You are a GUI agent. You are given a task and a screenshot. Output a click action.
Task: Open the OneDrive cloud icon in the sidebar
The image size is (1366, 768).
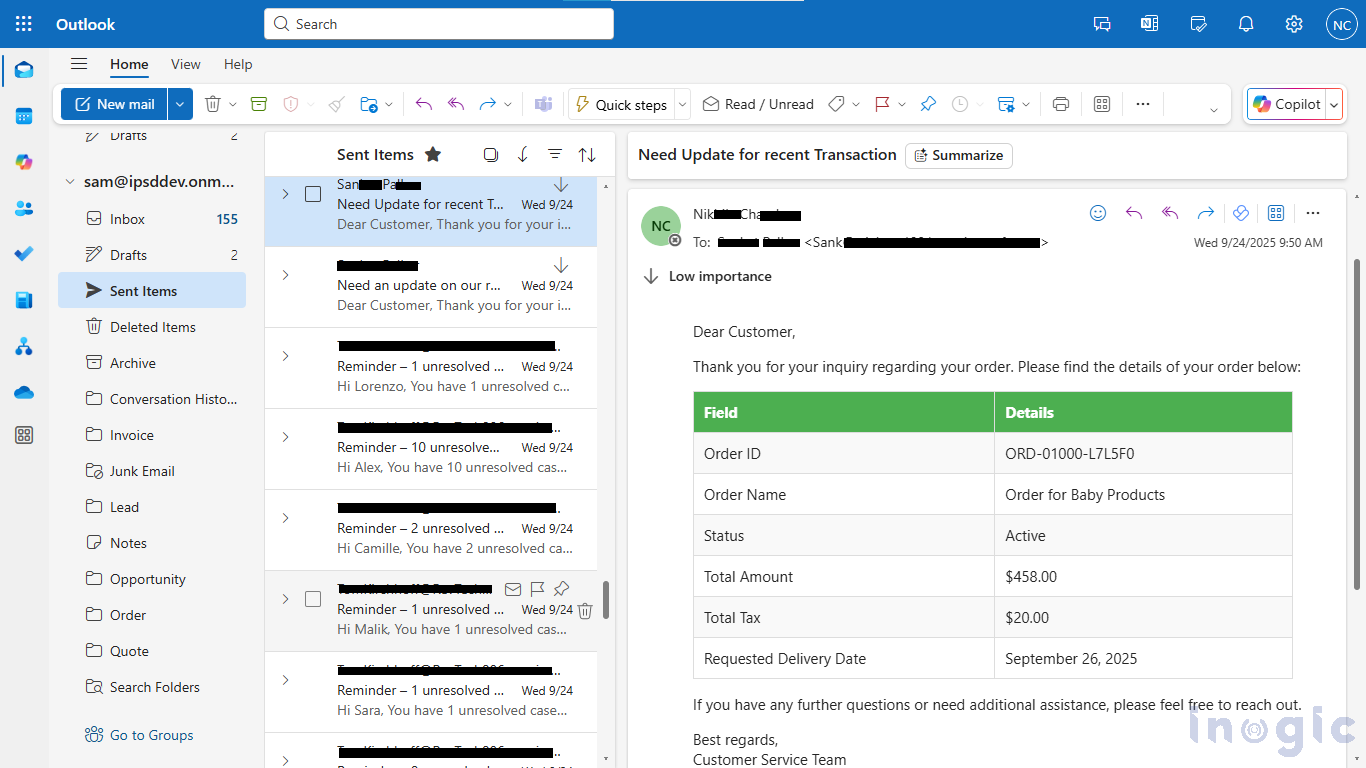pos(24,392)
